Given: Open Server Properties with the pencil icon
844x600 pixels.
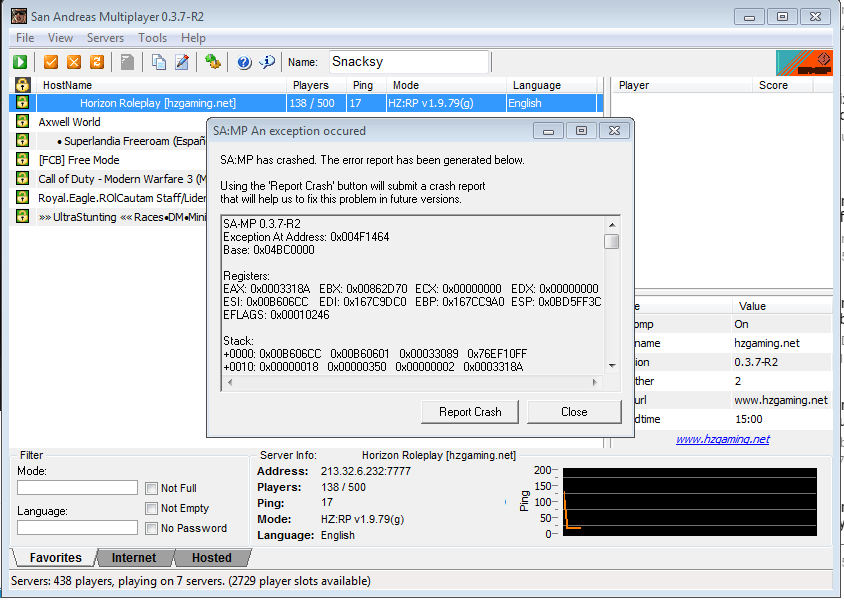Looking at the screenshot, I should point(182,62).
